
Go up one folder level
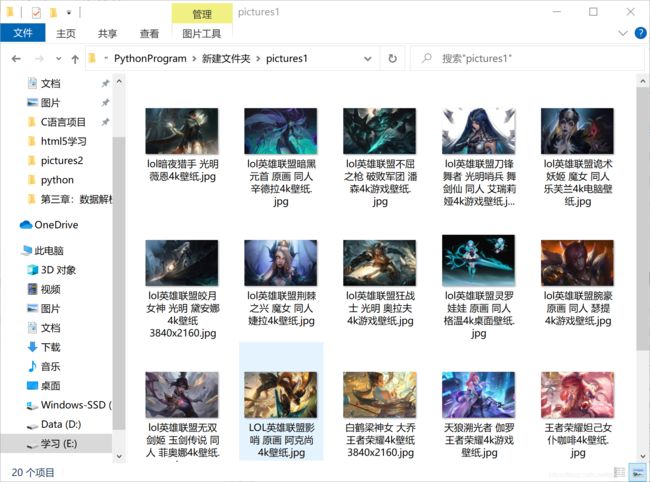tap(75, 59)
